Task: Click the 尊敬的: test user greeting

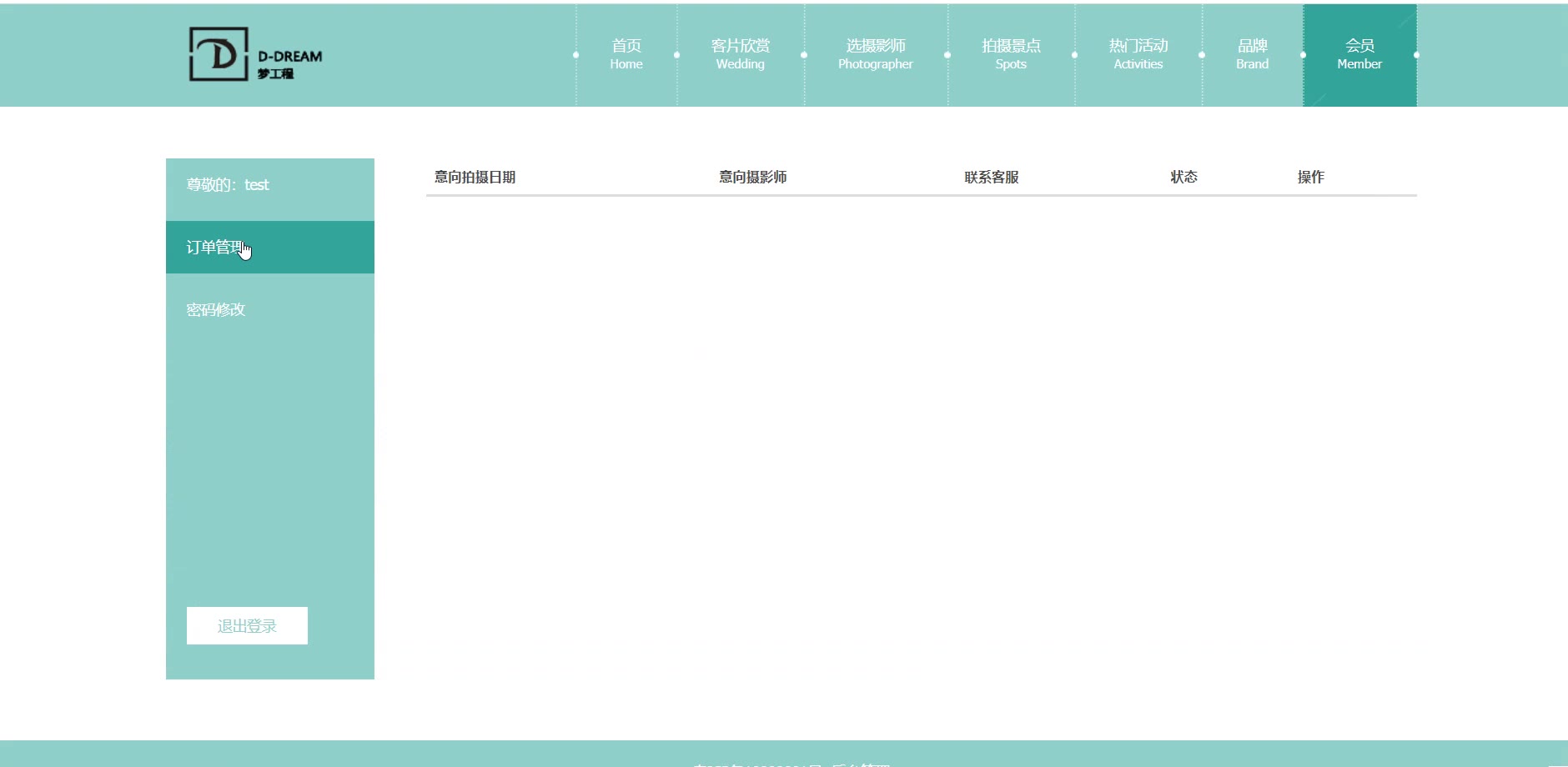Action: [228, 185]
